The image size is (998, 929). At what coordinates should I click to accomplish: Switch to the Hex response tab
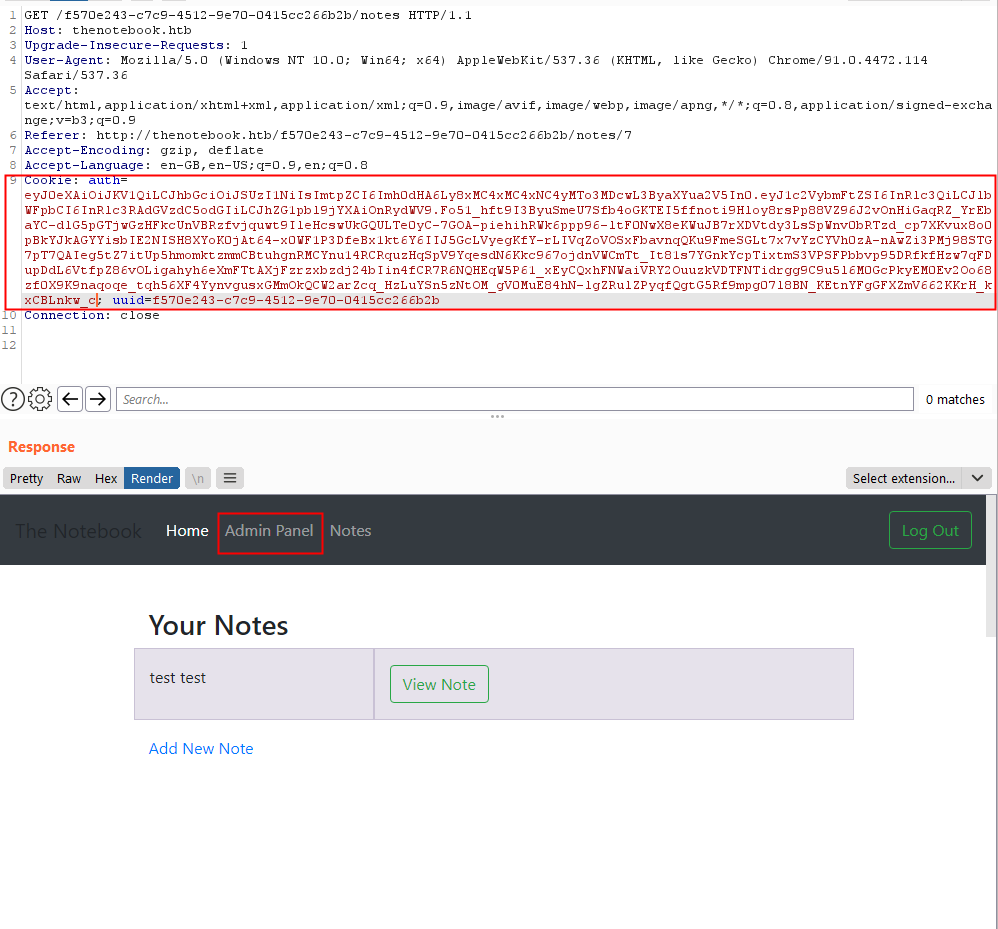tap(106, 478)
